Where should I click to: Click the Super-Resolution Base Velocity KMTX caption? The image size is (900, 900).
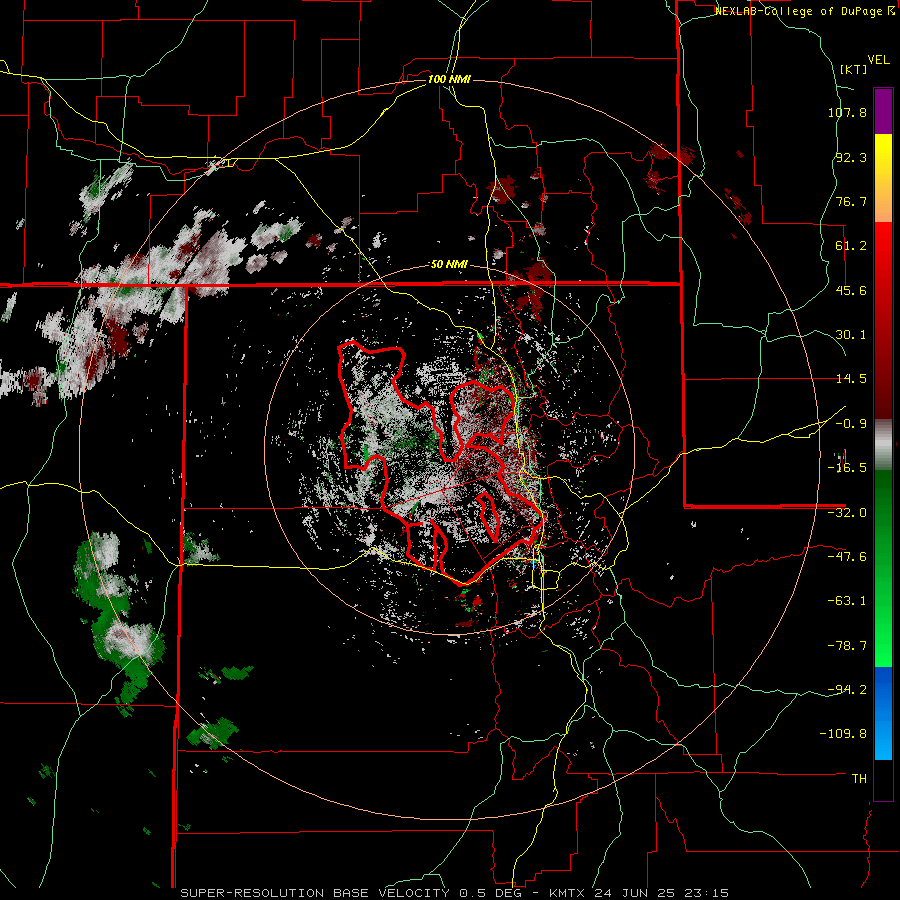(455, 893)
